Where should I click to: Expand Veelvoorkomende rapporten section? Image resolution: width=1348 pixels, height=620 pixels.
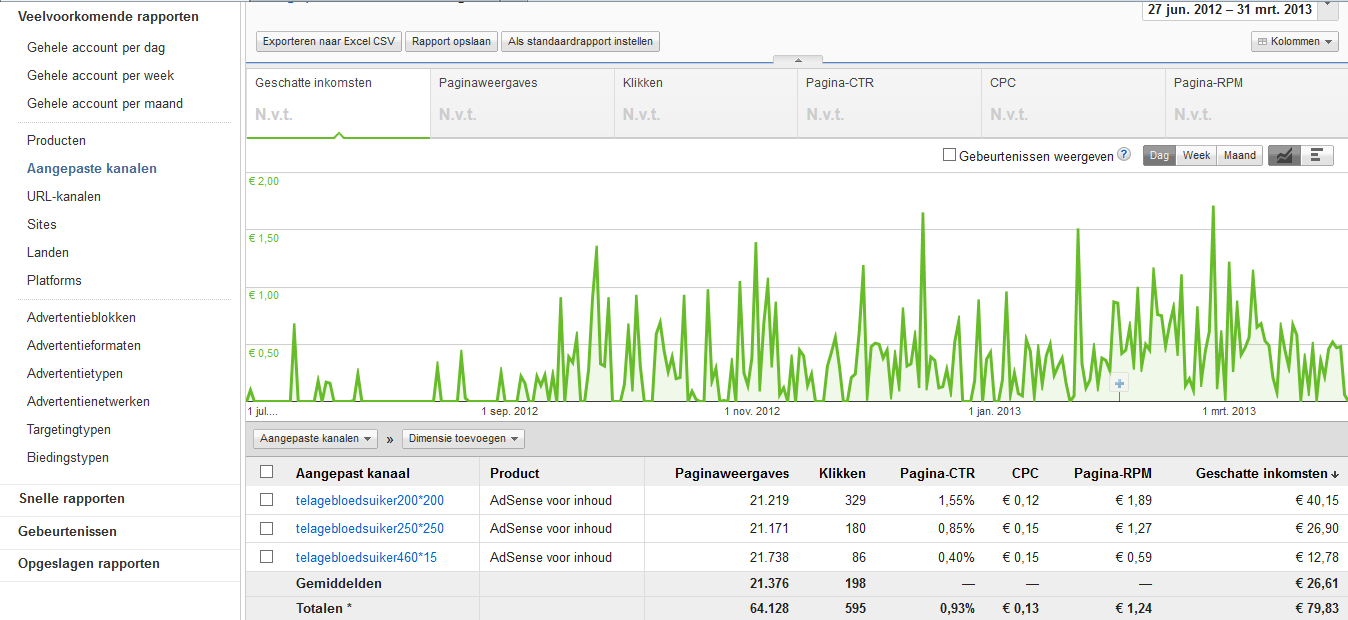click(108, 16)
